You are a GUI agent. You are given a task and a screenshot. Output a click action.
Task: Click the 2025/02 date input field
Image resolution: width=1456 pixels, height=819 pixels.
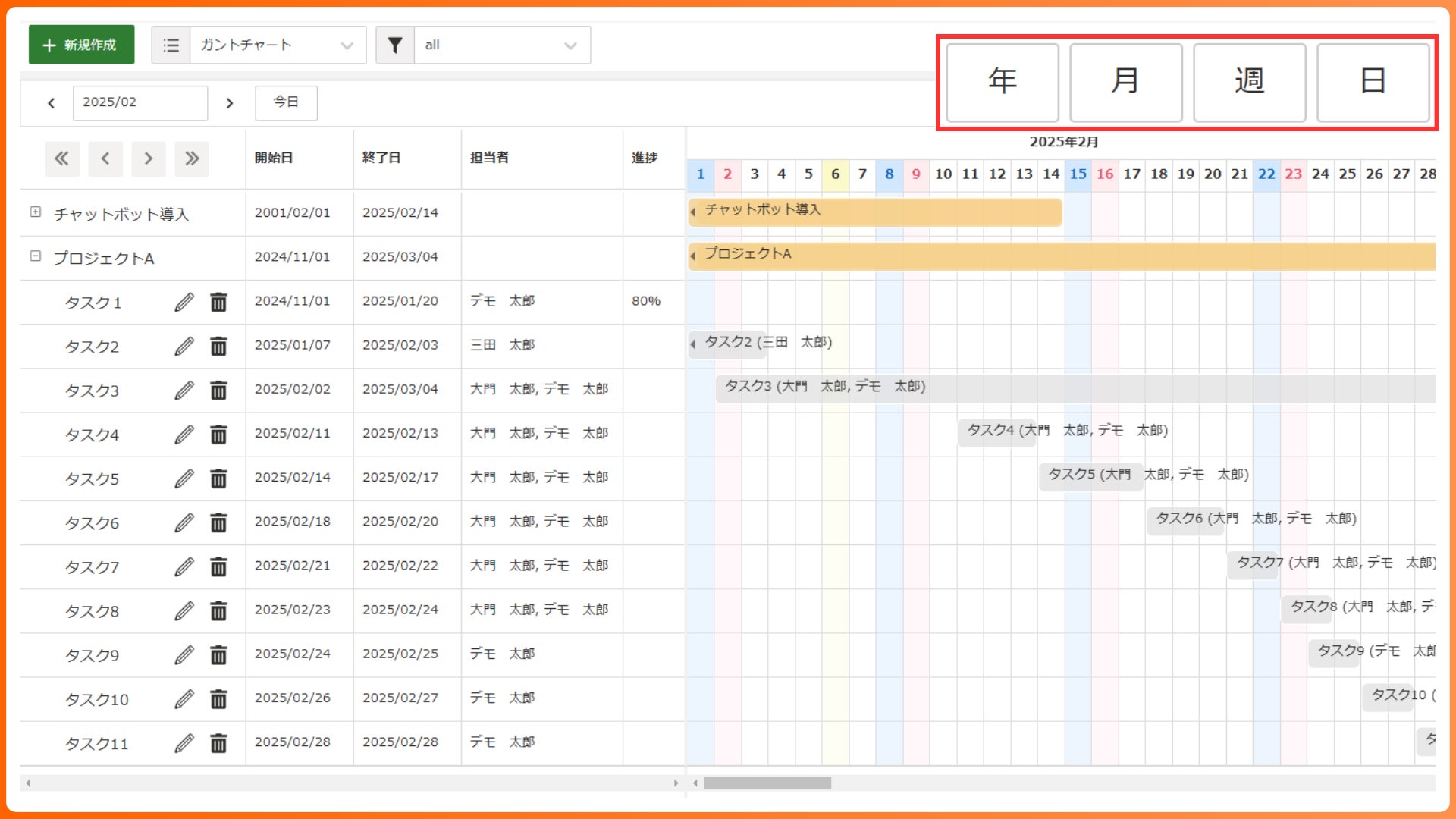click(x=140, y=102)
